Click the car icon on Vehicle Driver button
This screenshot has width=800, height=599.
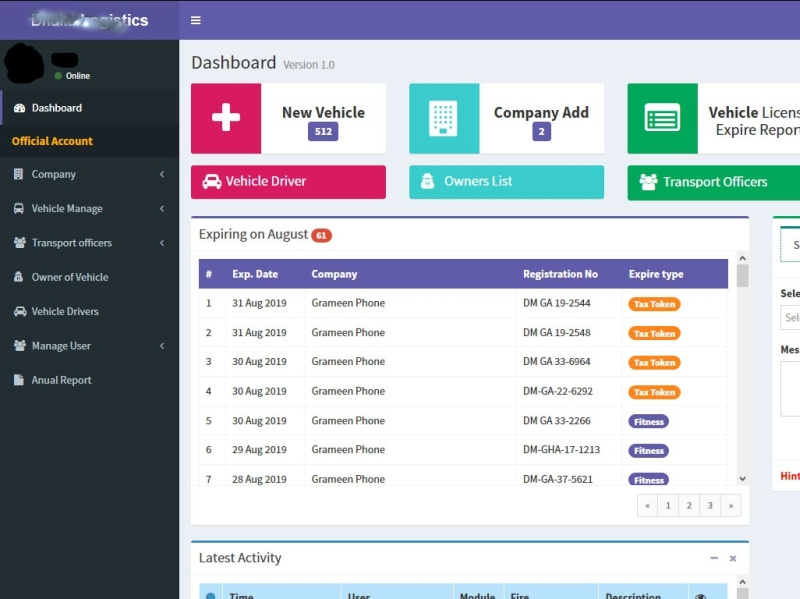click(x=214, y=182)
